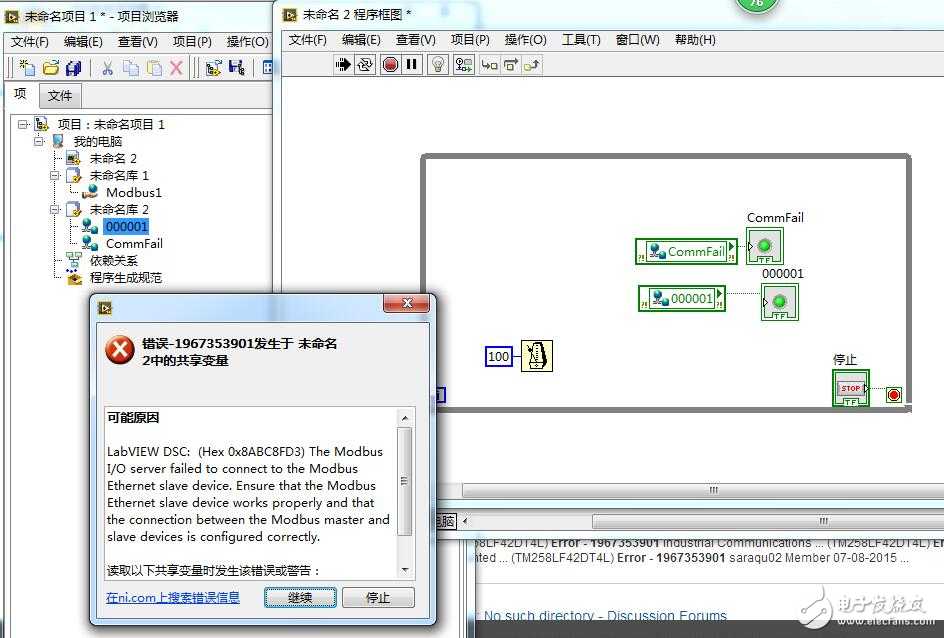Screen dimensions: 944x638
Task: Click 000001 shared variable node on diagram
Action: (682, 299)
